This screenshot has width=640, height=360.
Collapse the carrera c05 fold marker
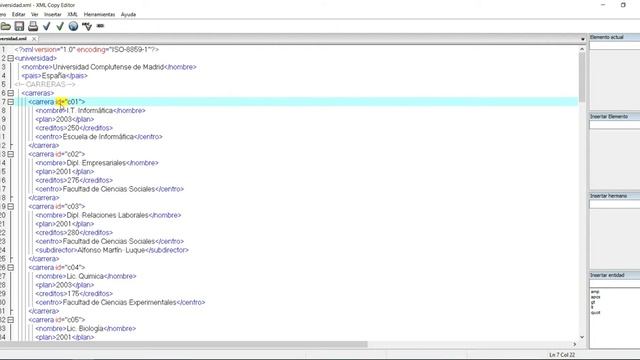(x=11, y=320)
